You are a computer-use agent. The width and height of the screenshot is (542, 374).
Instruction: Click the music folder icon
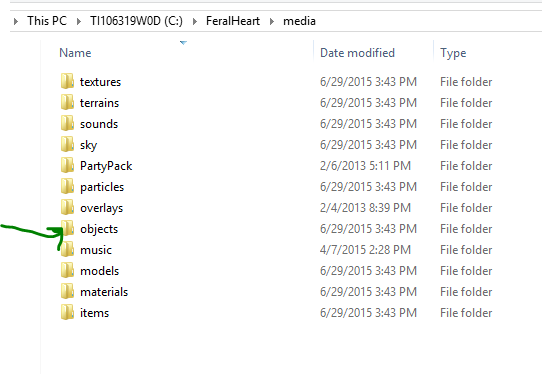(x=67, y=249)
